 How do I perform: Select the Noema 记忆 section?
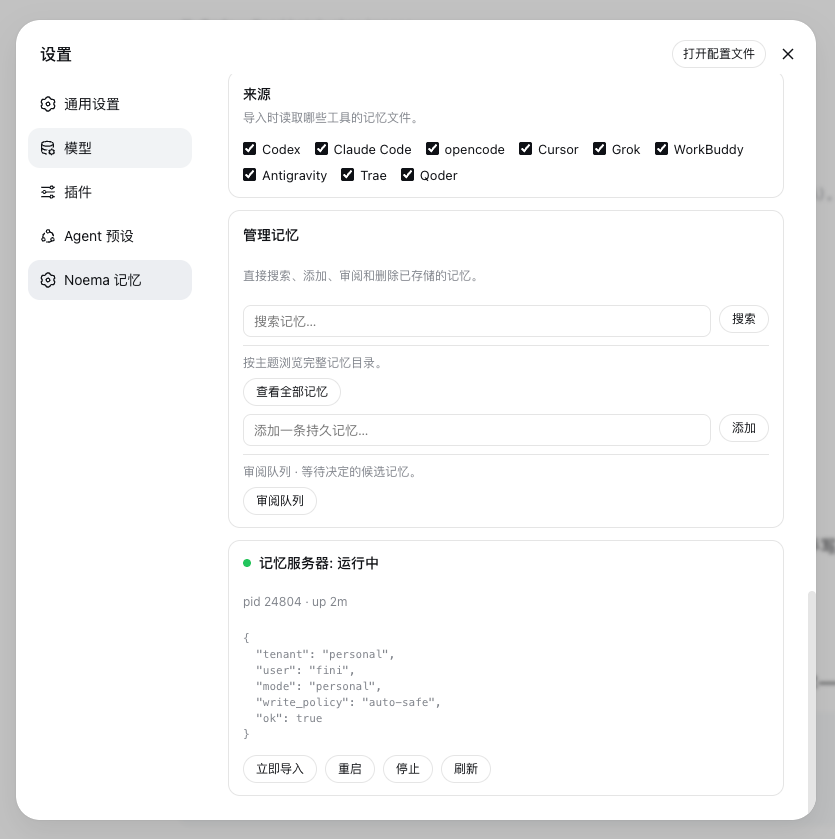click(110, 280)
